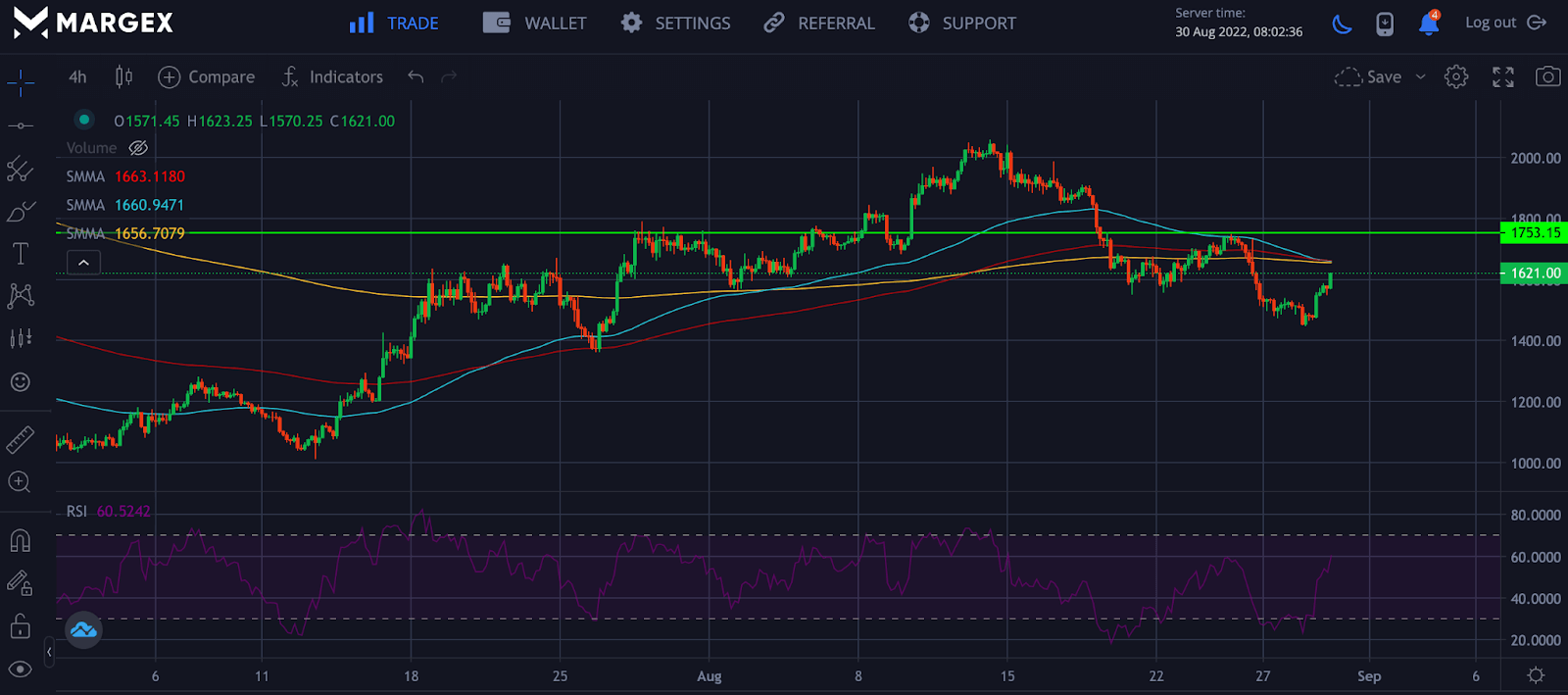Take a chart snapshot with camera icon
Image resolution: width=1568 pixels, height=695 pixels.
point(1547,76)
